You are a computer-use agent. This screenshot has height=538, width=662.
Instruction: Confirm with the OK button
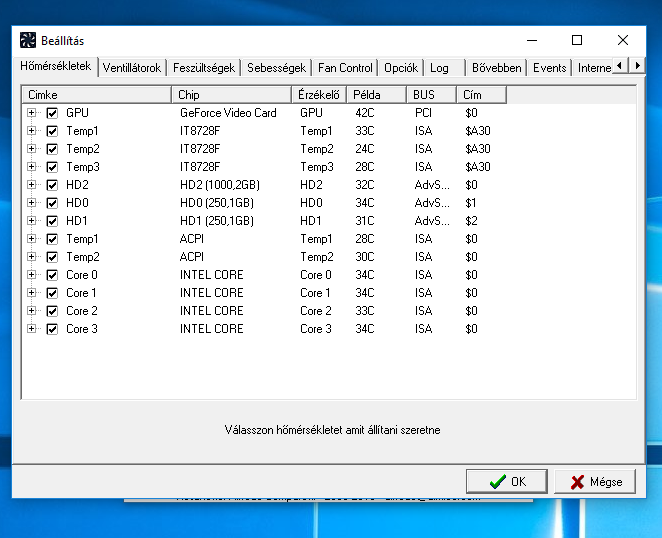(507, 481)
